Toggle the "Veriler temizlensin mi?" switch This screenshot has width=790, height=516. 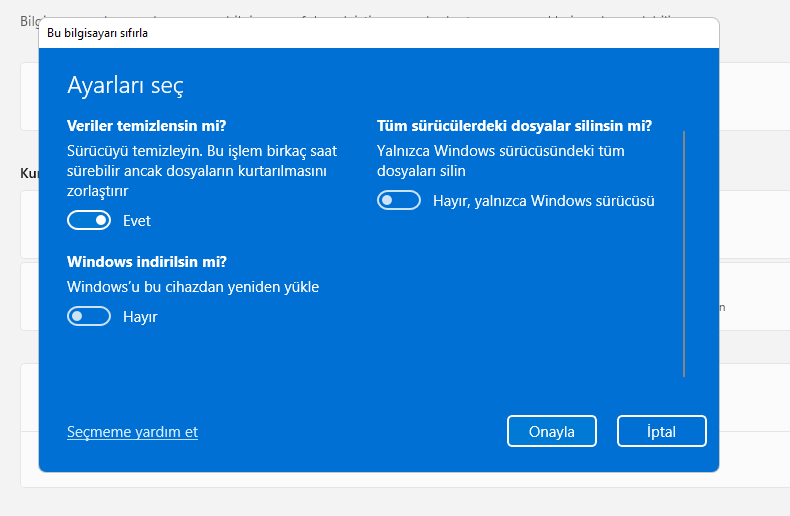[88, 220]
